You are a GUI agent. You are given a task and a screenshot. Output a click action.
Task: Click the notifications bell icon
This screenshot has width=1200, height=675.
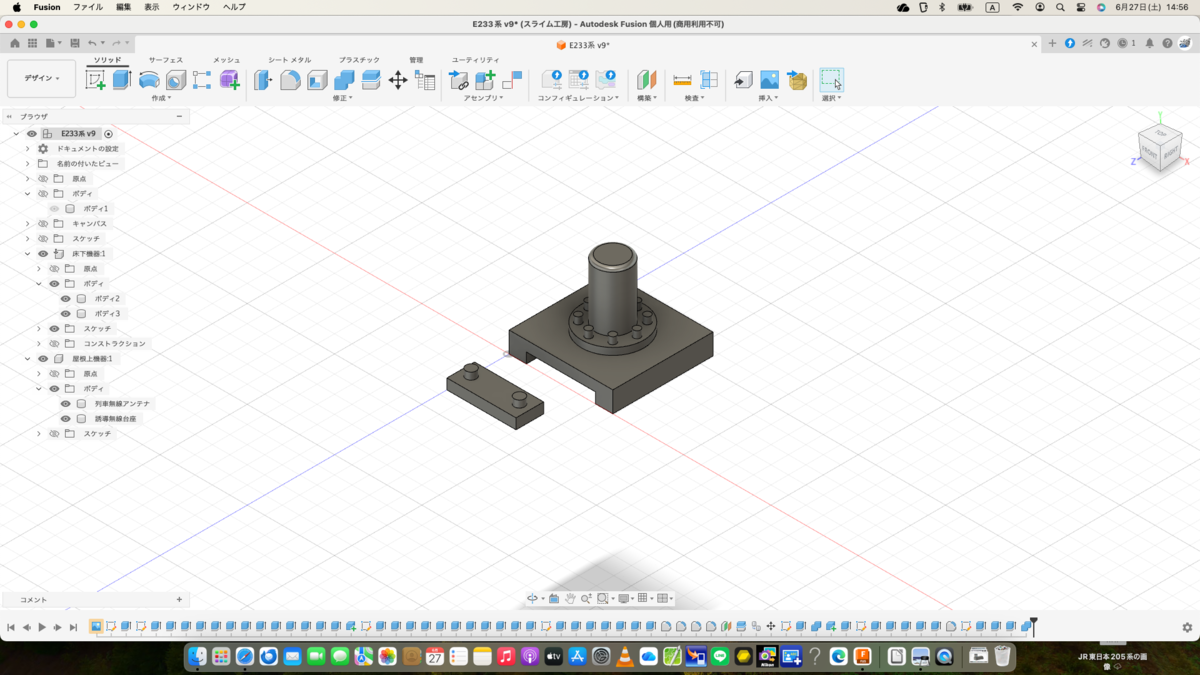point(1150,43)
